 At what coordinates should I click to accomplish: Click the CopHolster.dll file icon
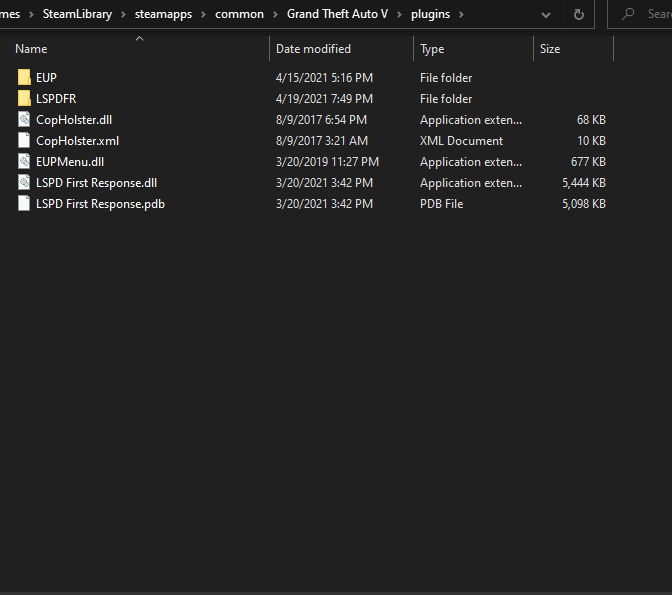(x=24, y=120)
